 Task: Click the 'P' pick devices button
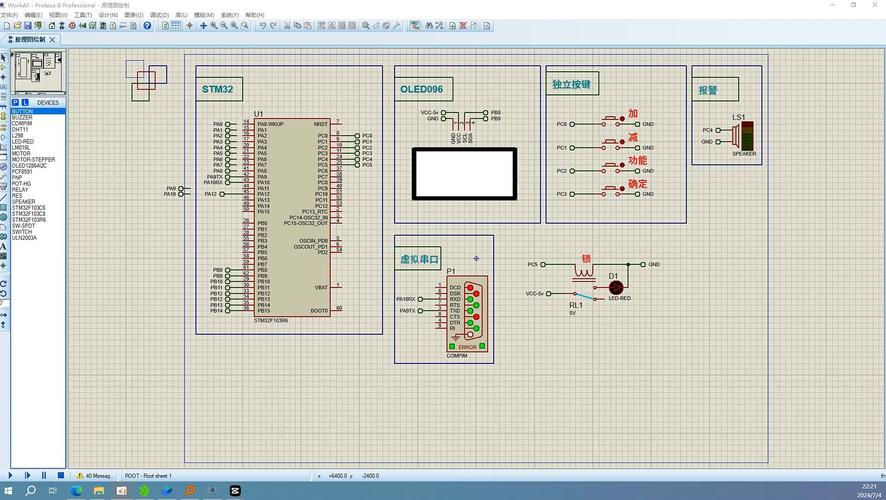coord(15,102)
